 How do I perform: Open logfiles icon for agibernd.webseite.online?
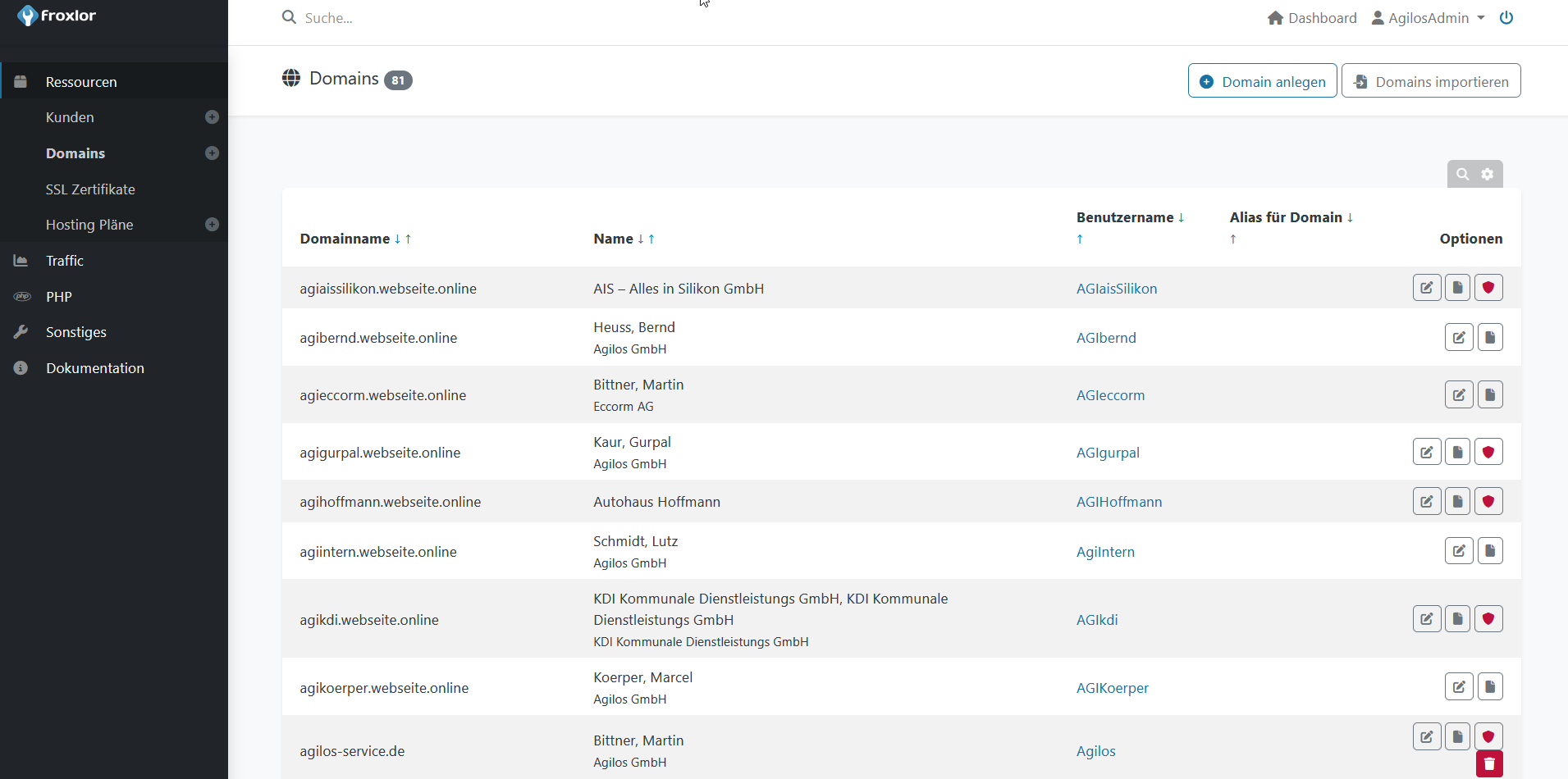click(1490, 337)
